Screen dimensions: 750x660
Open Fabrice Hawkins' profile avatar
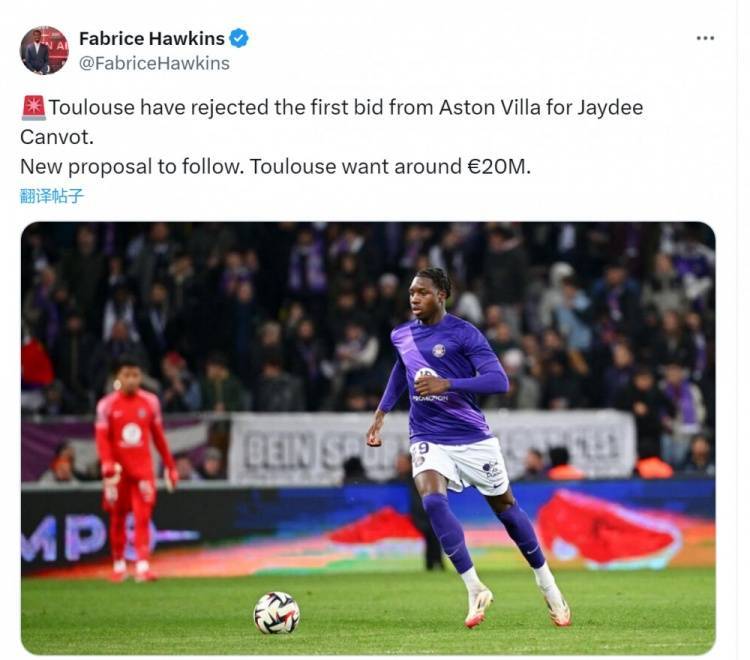click(x=44, y=50)
